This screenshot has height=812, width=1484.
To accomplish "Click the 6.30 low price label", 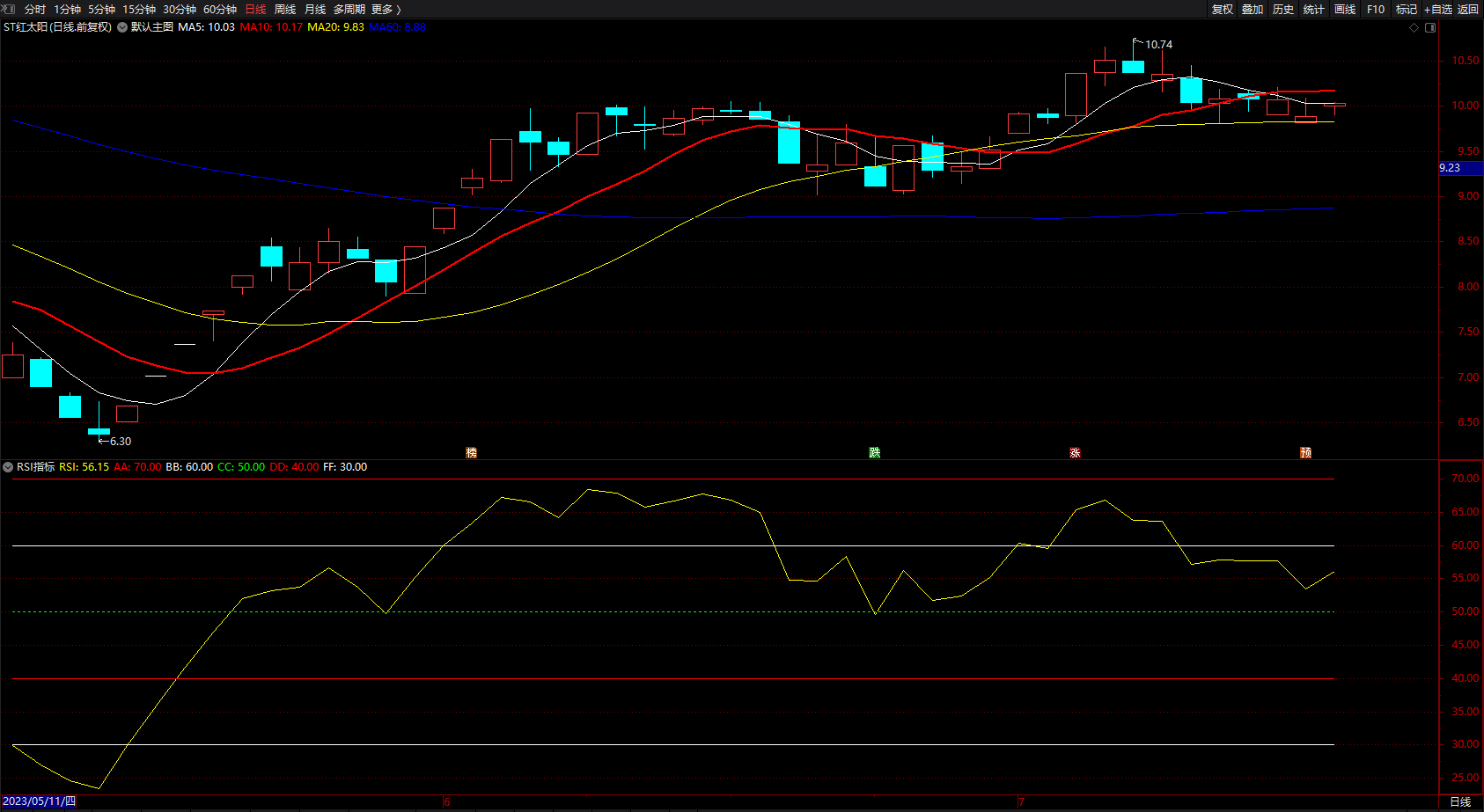I will point(121,442).
